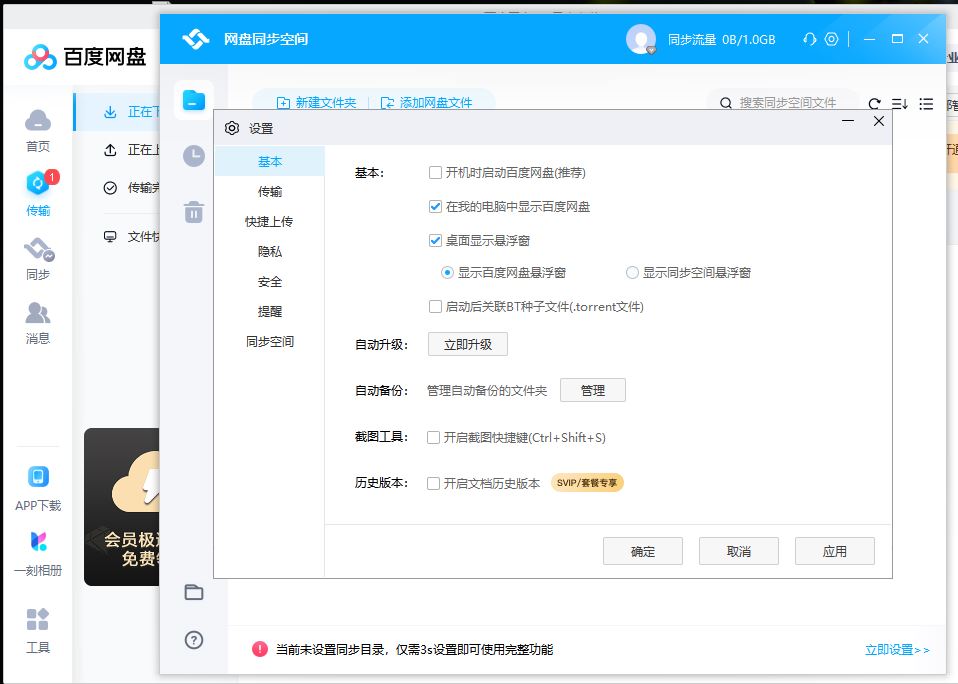Click the user avatar in sync space title bar
958x684 pixels.
[641, 39]
